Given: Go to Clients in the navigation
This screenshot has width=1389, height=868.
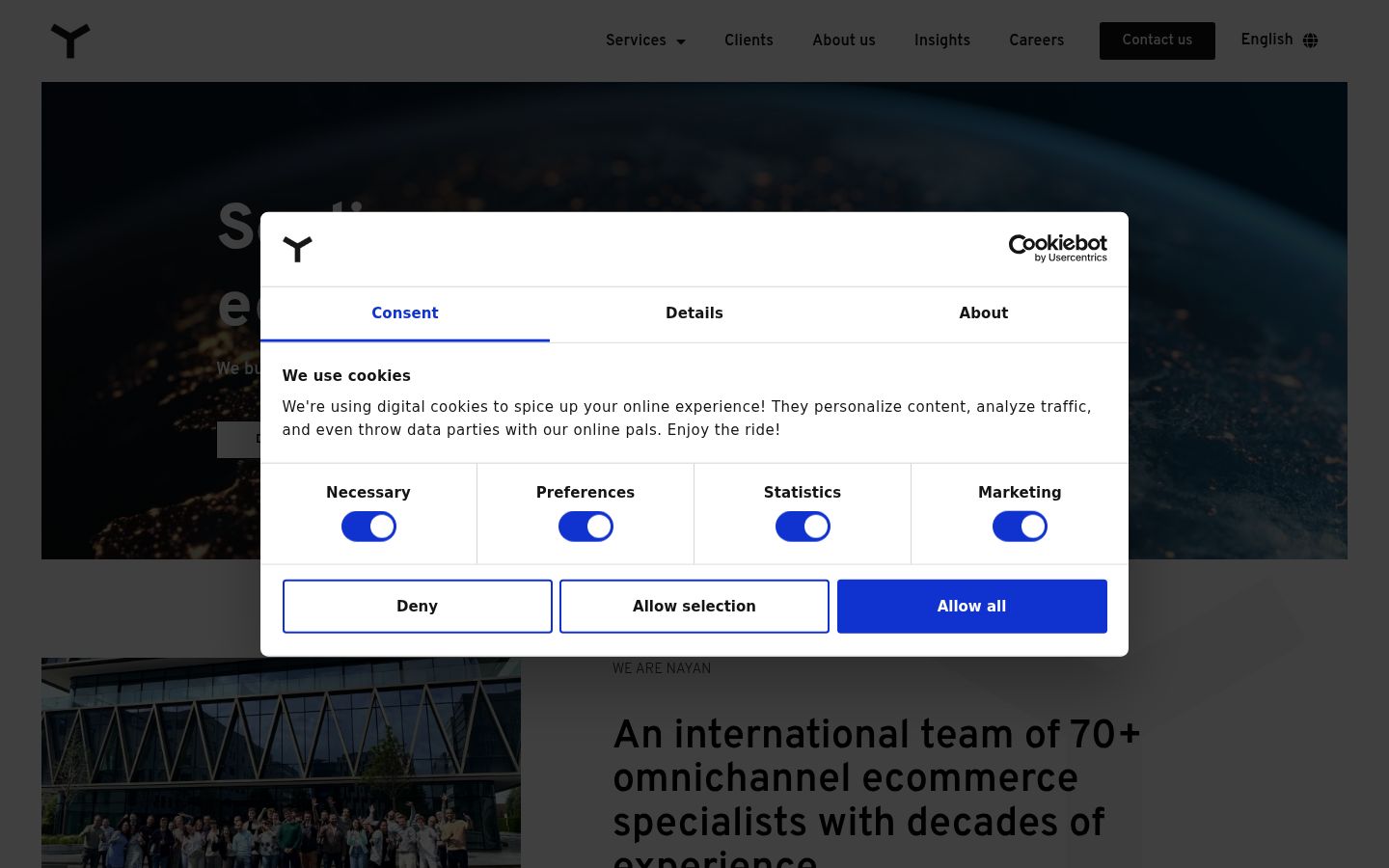Looking at the screenshot, I should click(749, 41).
